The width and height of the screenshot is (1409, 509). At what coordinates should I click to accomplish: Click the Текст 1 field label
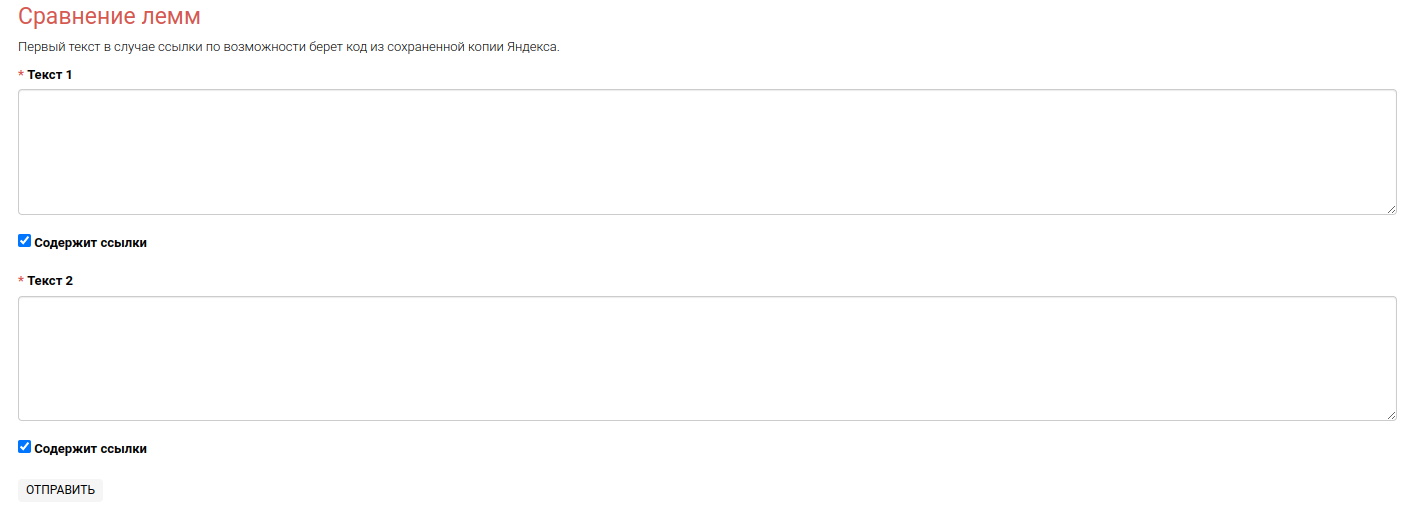click(50, 75)
